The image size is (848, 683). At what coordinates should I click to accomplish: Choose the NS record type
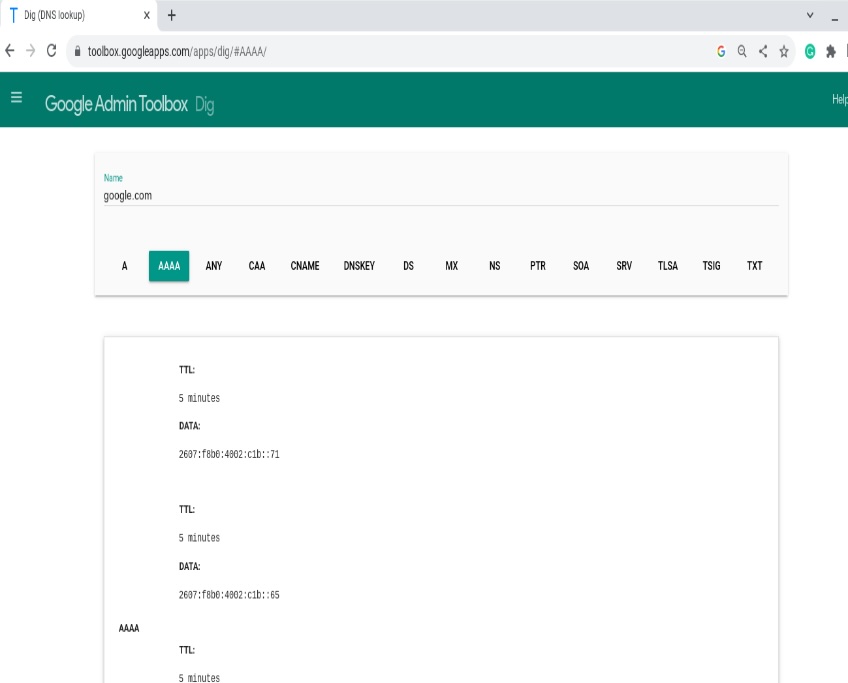(494, 266)
